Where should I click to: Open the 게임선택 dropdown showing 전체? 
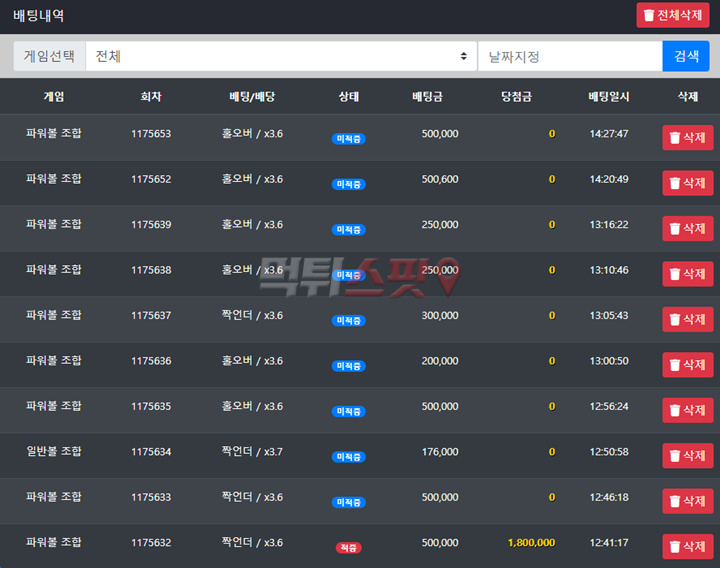coord(281,56)
